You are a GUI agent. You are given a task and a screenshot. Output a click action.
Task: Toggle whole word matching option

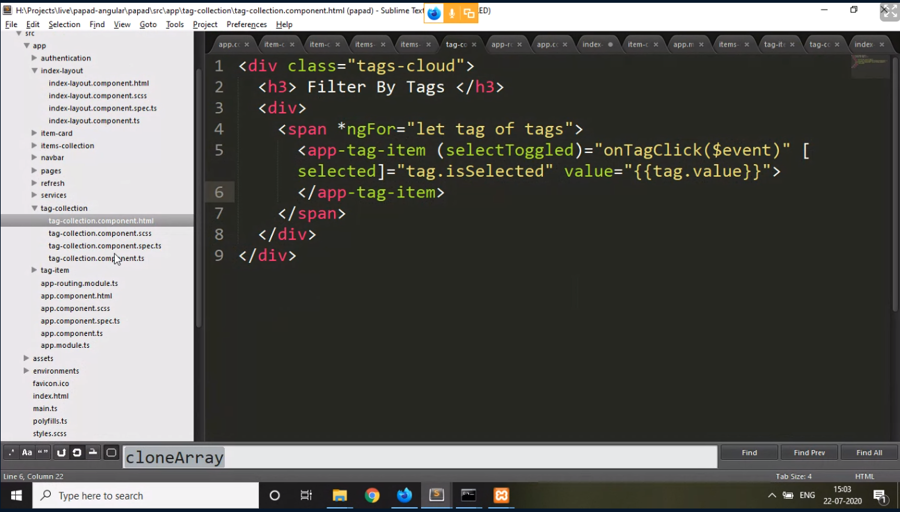tap(43, 453)
